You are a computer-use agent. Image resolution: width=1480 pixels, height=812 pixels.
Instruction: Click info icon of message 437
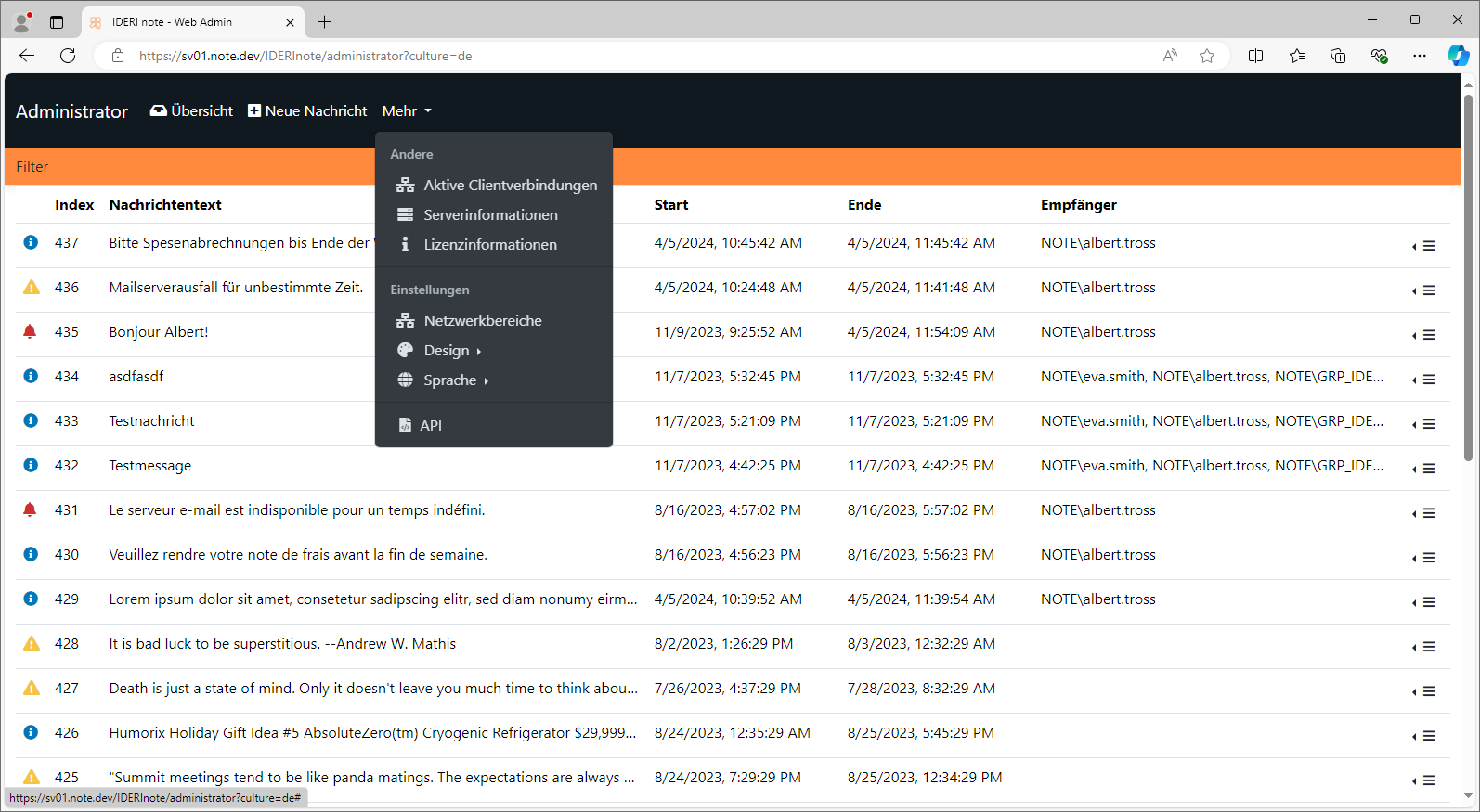31,242
